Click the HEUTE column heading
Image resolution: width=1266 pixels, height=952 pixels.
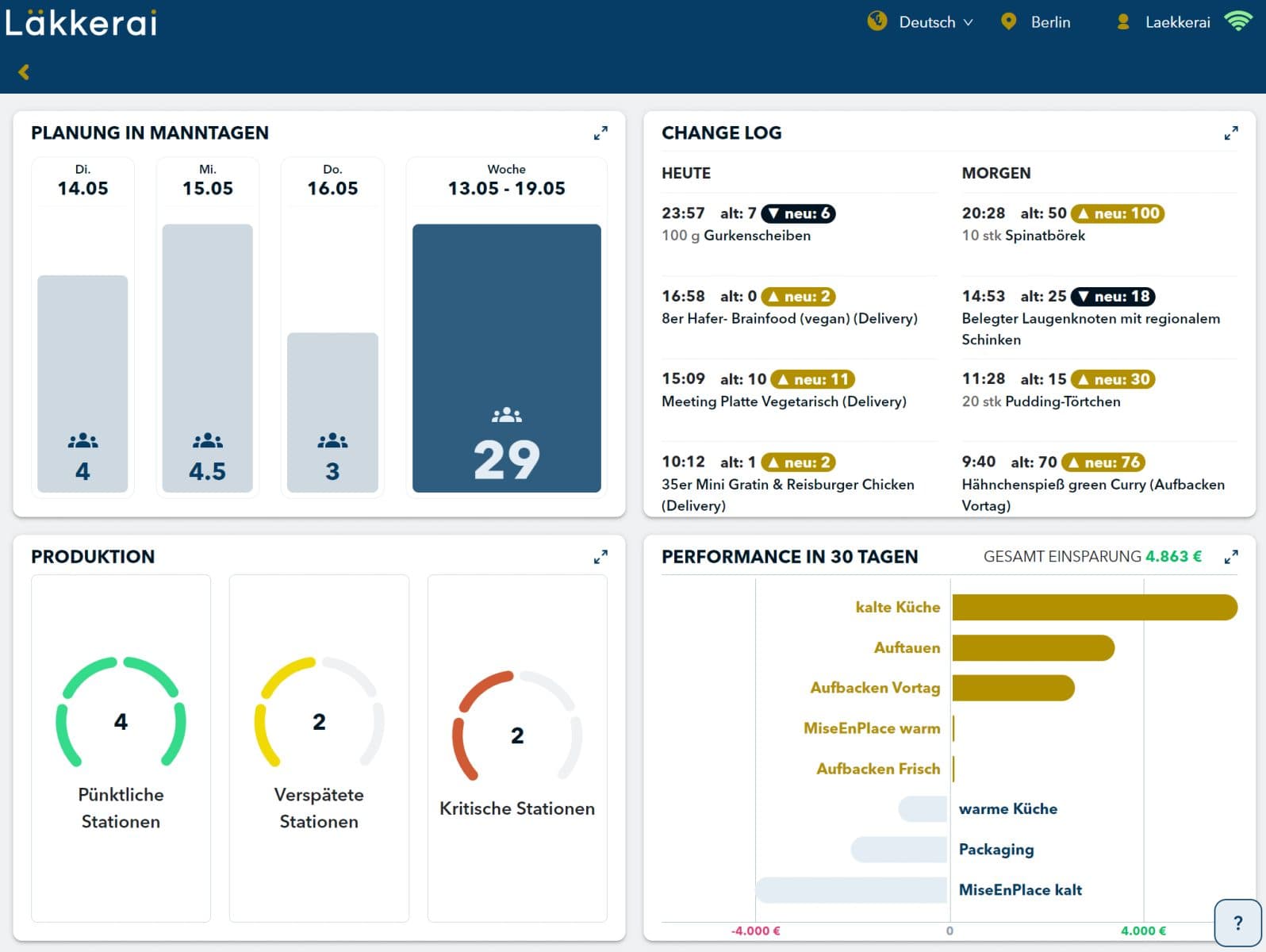point(686,173)
